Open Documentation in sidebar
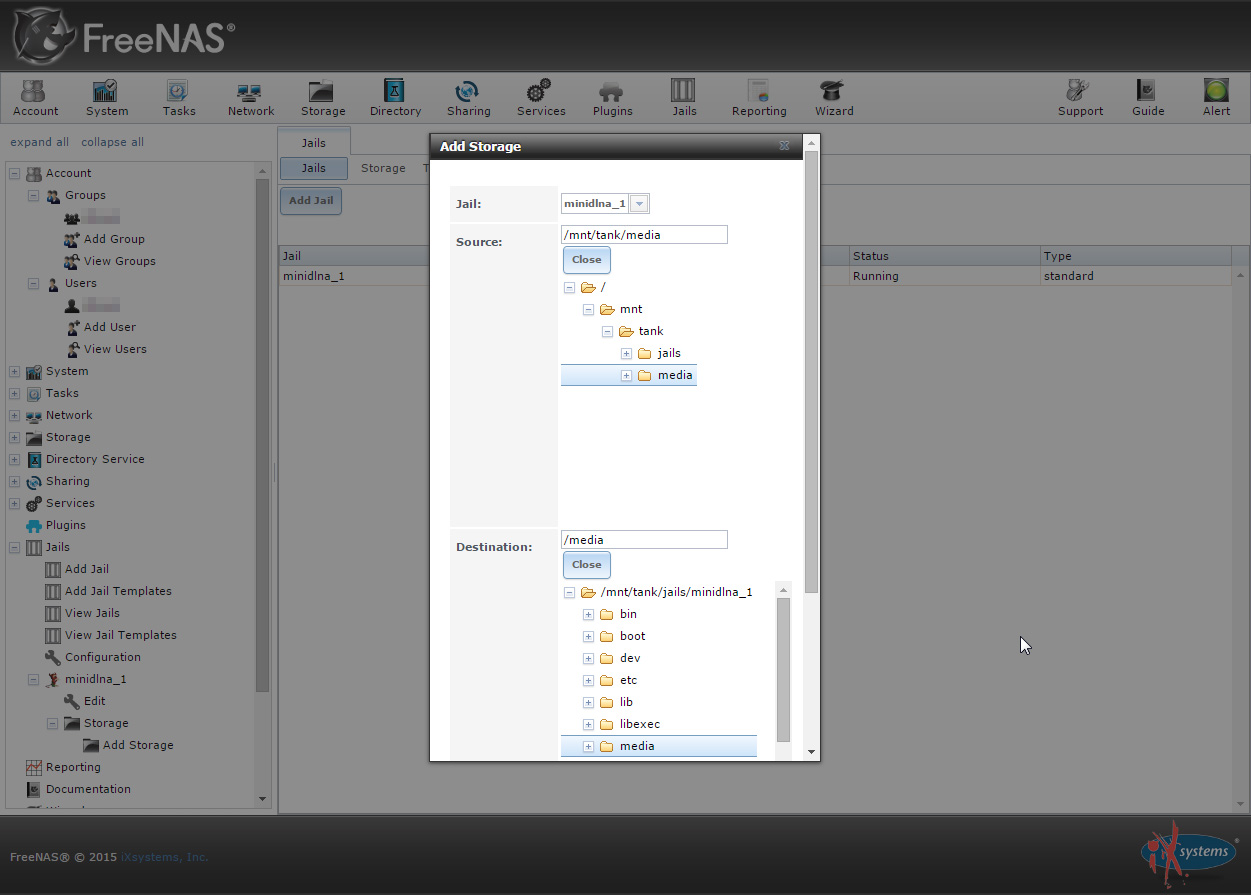Screen dimensions: 1251x895 [x=88, y=789]
